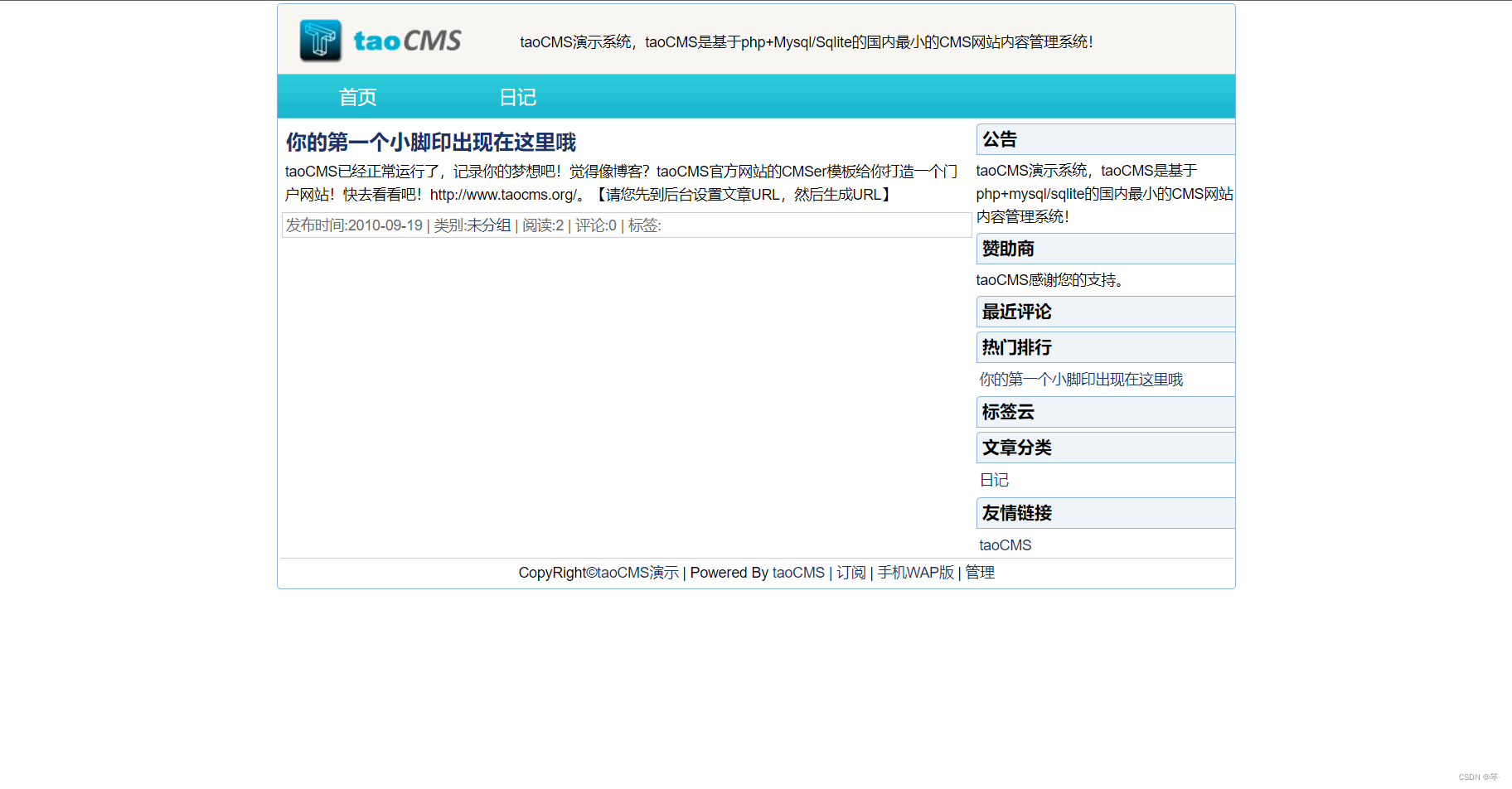Open the 手机WAP版 mobile version link
This screenshot has width=1512, height=789.
coord(916,572)
